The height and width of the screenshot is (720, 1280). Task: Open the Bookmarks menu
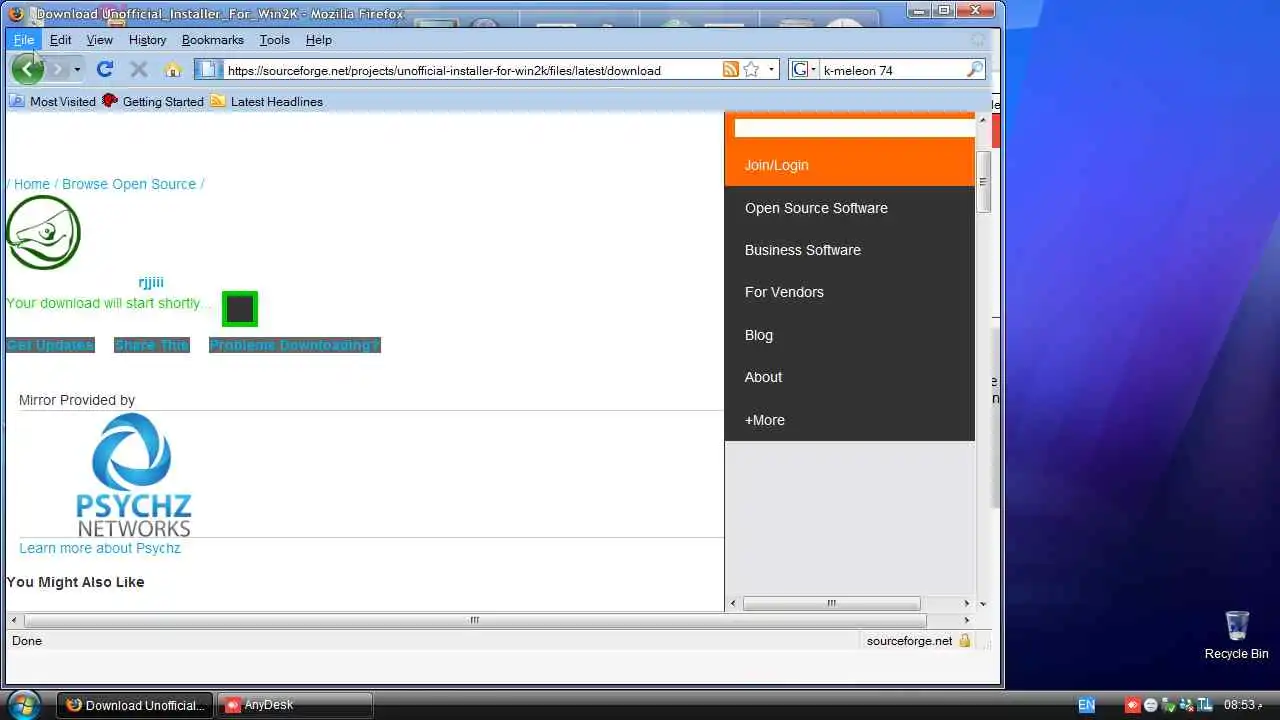point(213,40)
